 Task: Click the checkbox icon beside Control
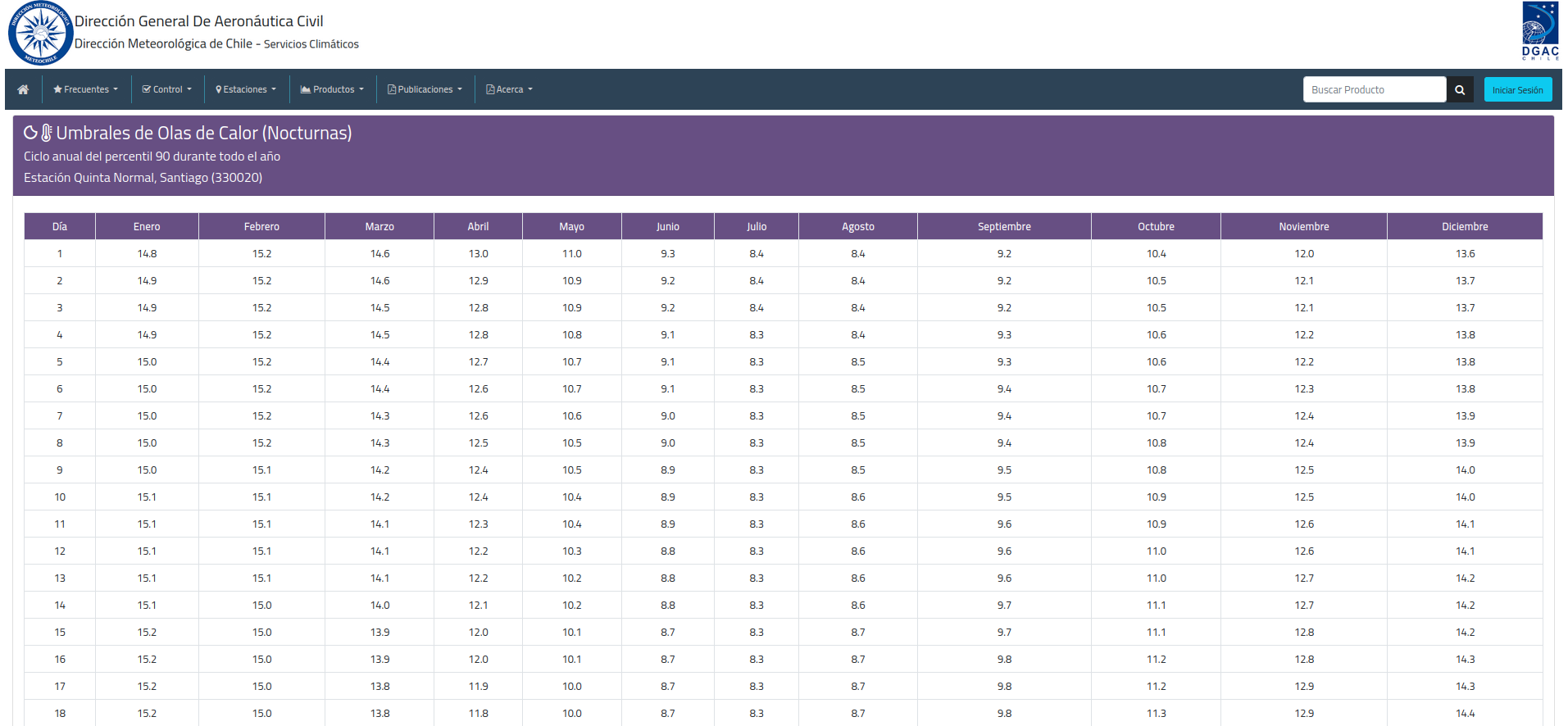(147, 89)
